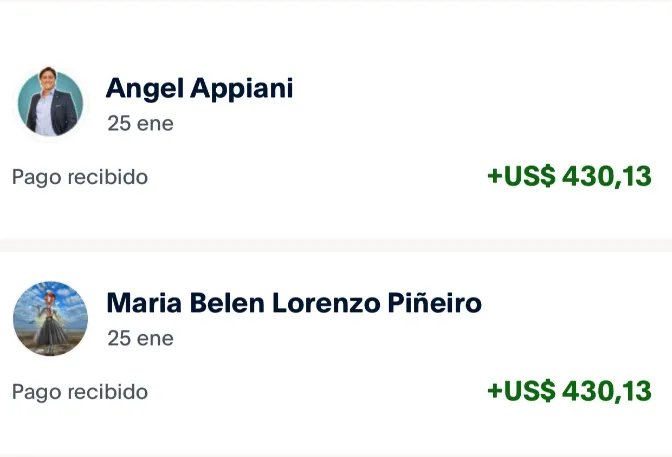672x457 pixels.
Task: Click the 25 ene date under Maria Belen
Action: 141,338
